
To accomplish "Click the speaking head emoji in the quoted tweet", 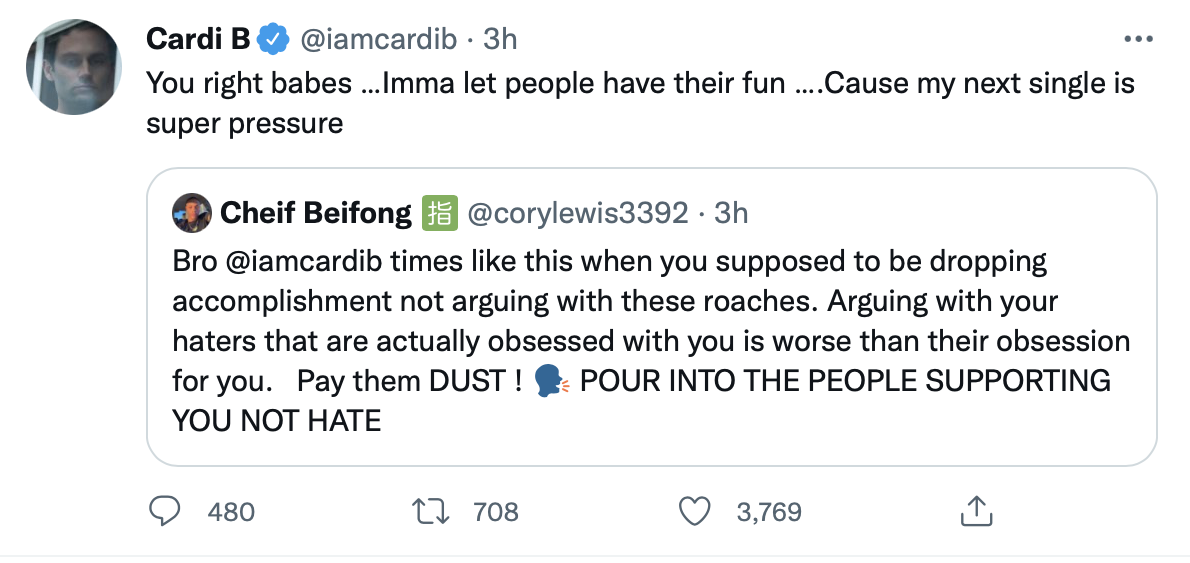I will pos(551,381).
